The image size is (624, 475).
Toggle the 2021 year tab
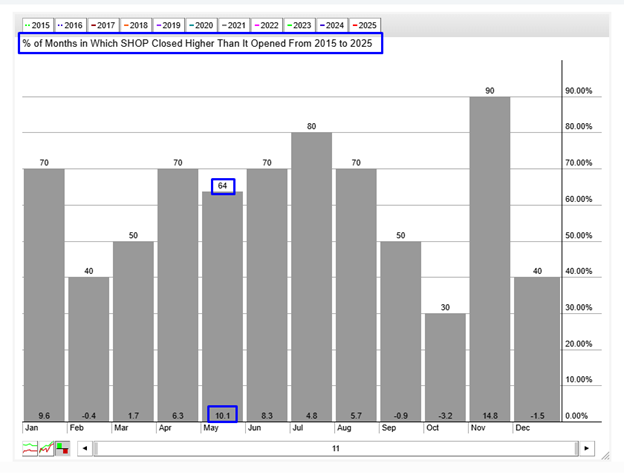tap(234, 25)
